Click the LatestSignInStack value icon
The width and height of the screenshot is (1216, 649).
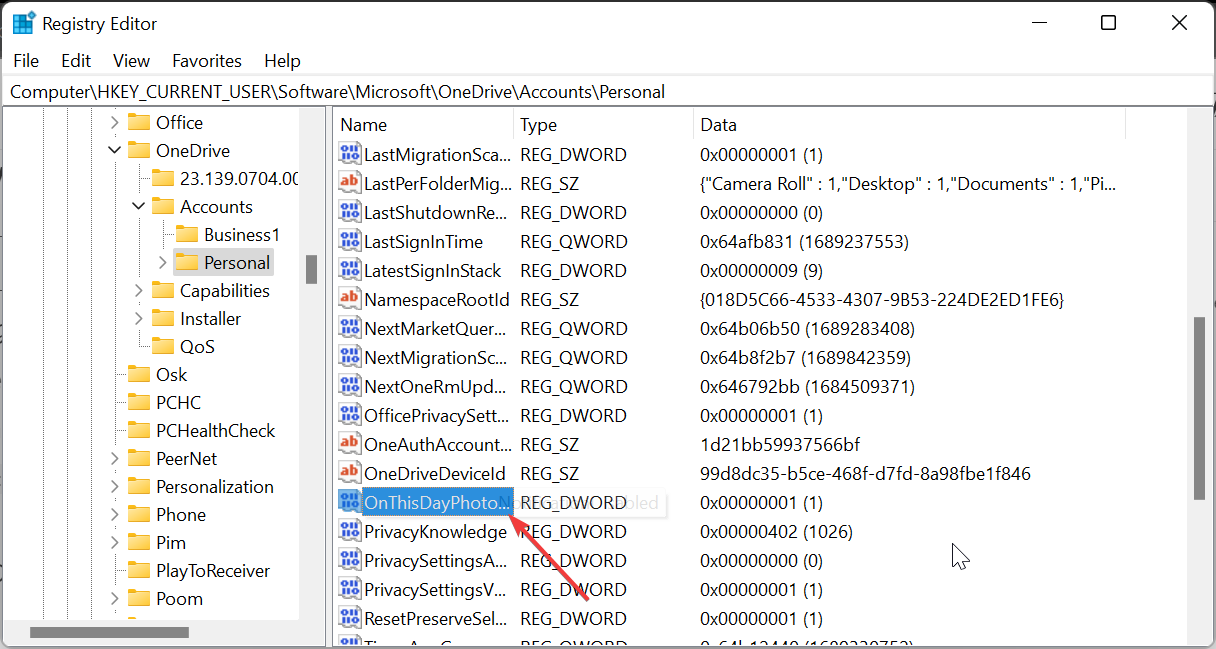pyautogui.click(x=349, y=271)
